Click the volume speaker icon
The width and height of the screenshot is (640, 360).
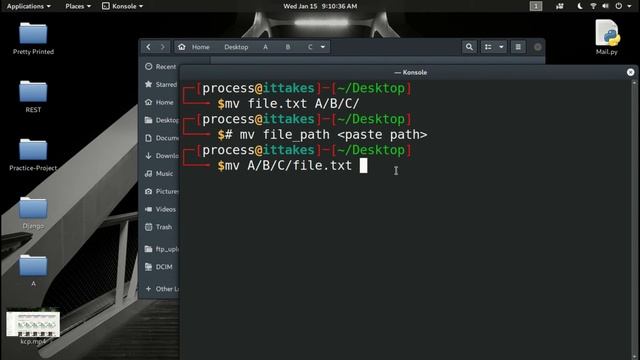[x=605, y=6]
